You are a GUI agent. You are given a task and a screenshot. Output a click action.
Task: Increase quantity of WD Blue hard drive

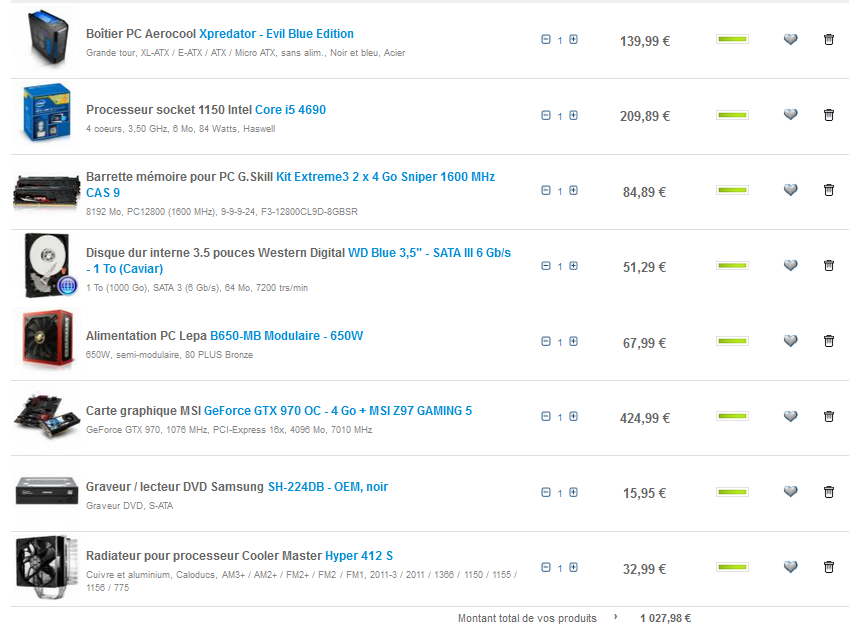coord(573,266)
